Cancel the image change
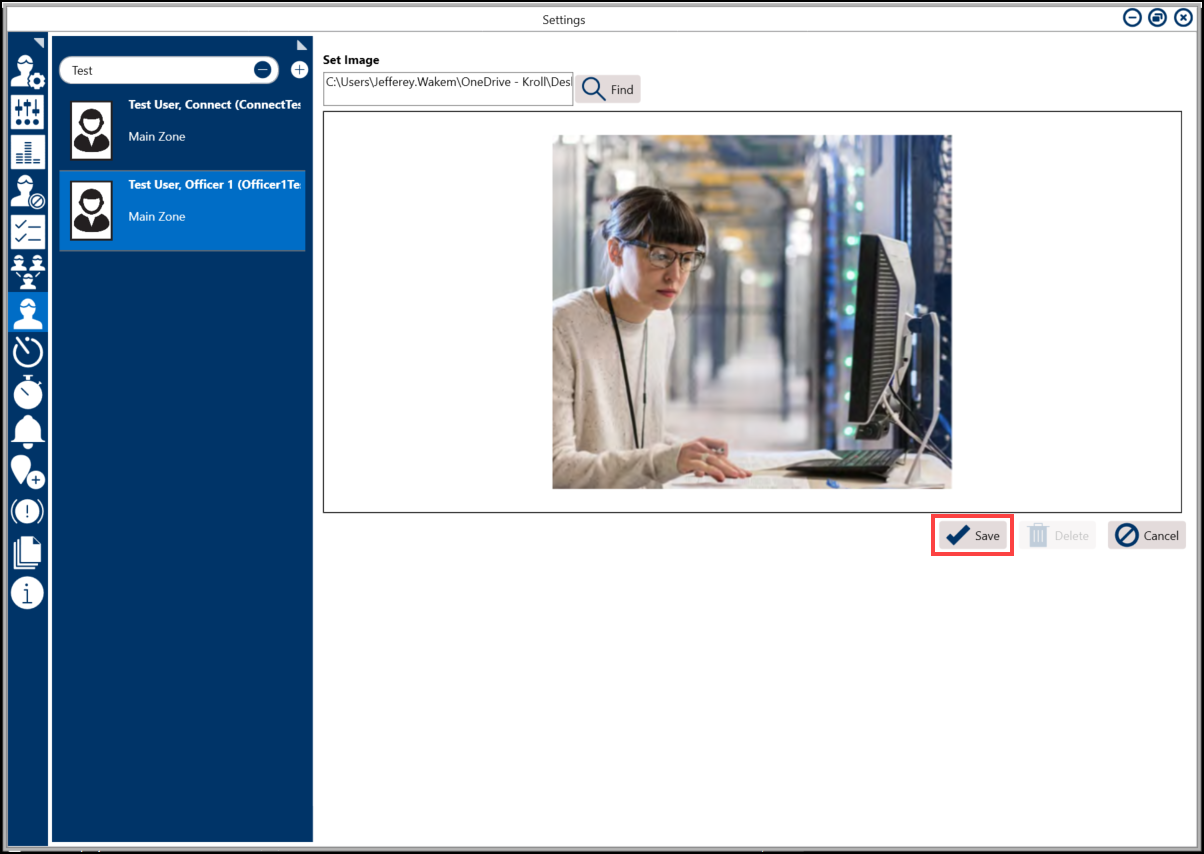The height and width of the screenshot is (854, 1204). tap(1146, 536)
